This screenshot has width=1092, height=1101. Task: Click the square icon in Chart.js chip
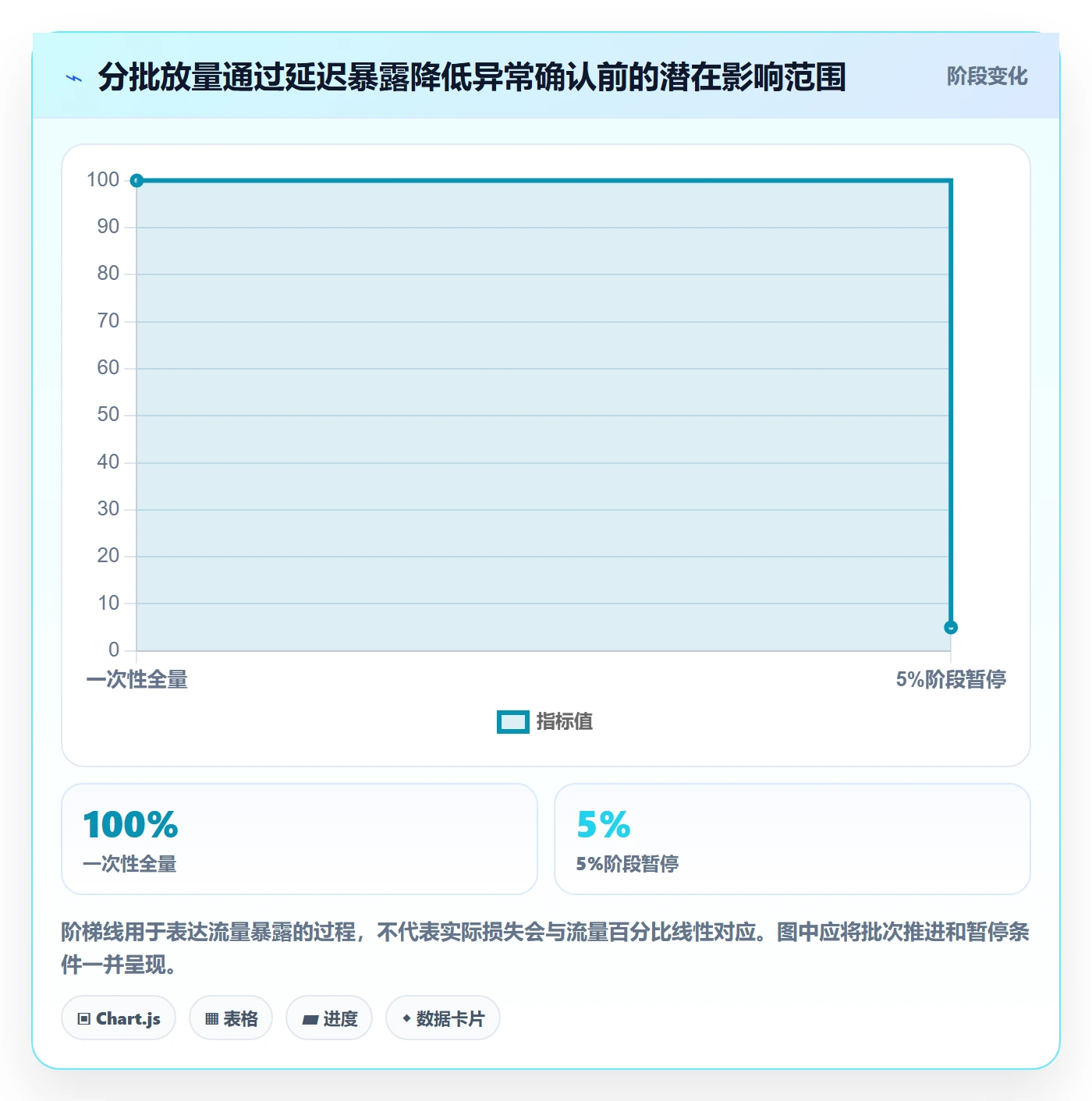(x=84, y=1019)
